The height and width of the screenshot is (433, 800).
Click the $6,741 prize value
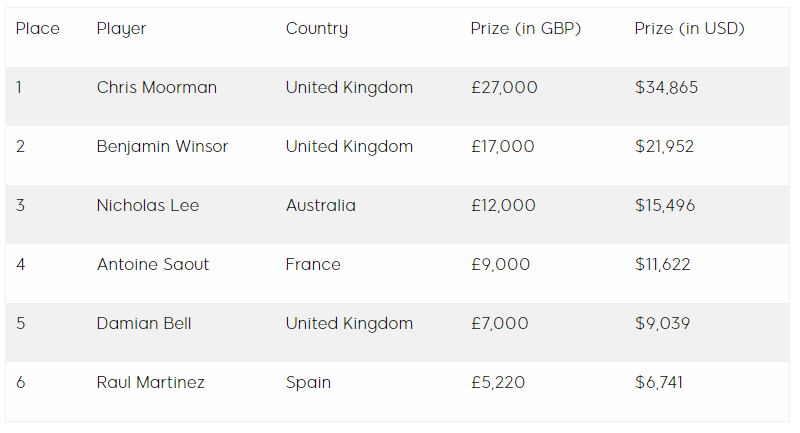point(658,383)
